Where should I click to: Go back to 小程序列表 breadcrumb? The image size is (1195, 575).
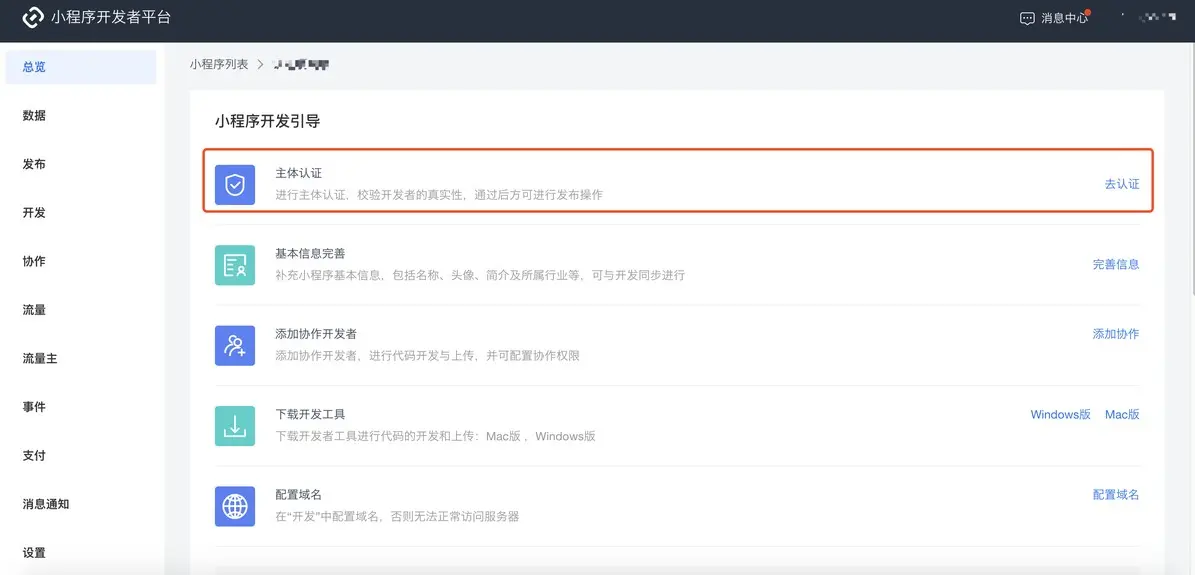pos(219,64)
